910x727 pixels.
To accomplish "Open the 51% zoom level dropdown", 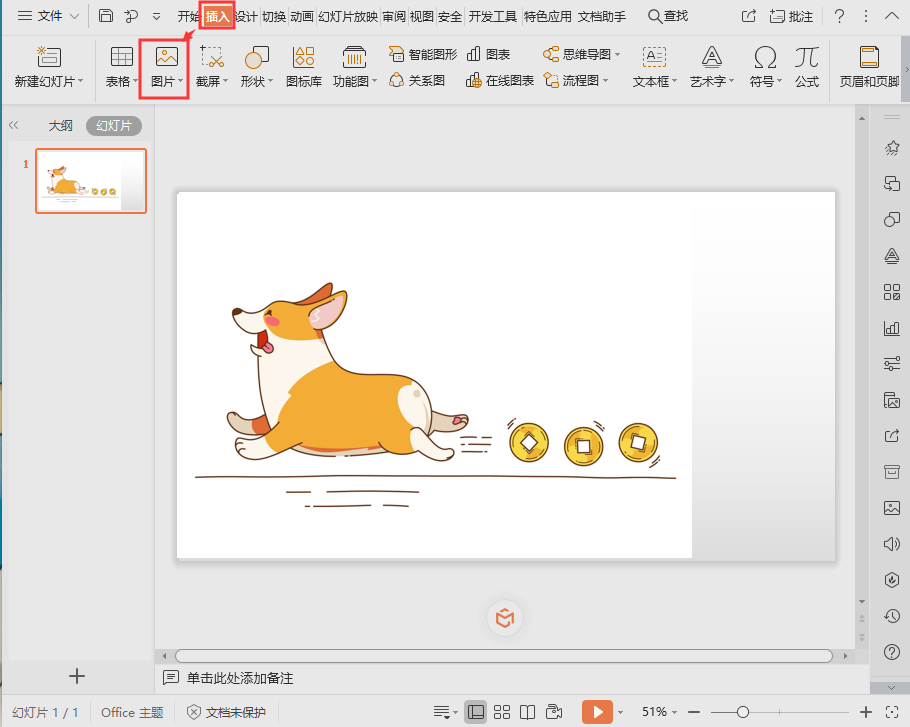I will (x=661, y=712).
